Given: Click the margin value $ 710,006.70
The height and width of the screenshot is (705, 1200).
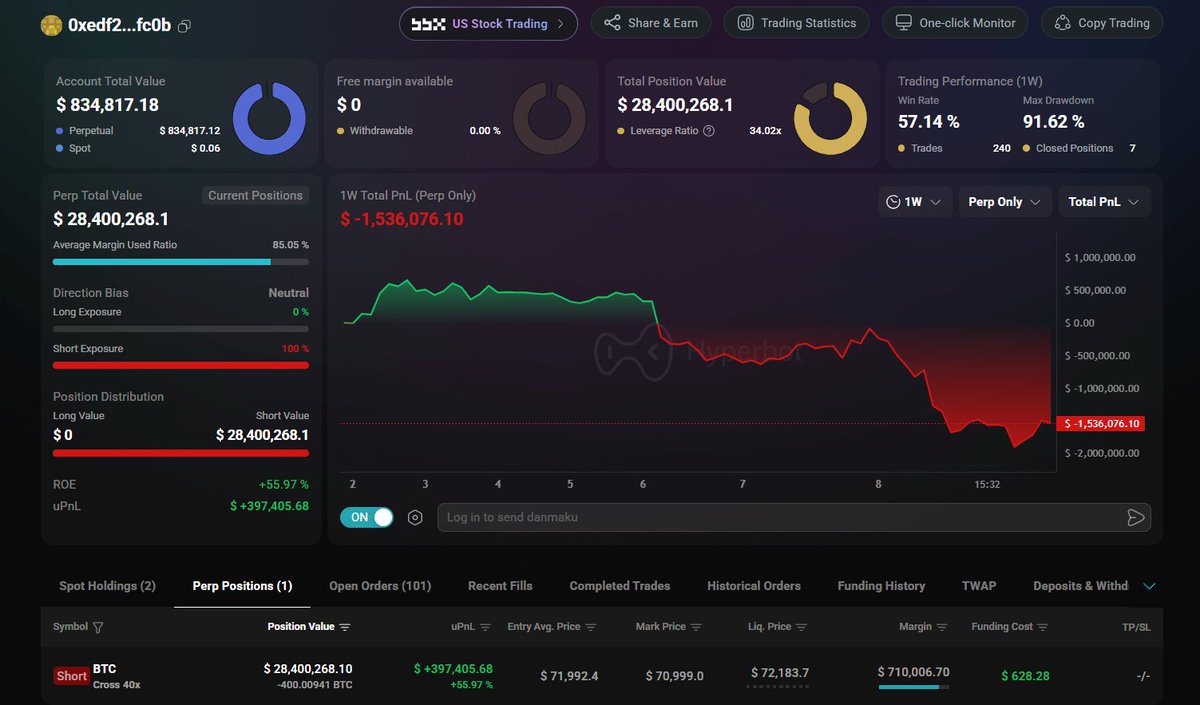Looking at the screenshot, I should click(913, 672).
